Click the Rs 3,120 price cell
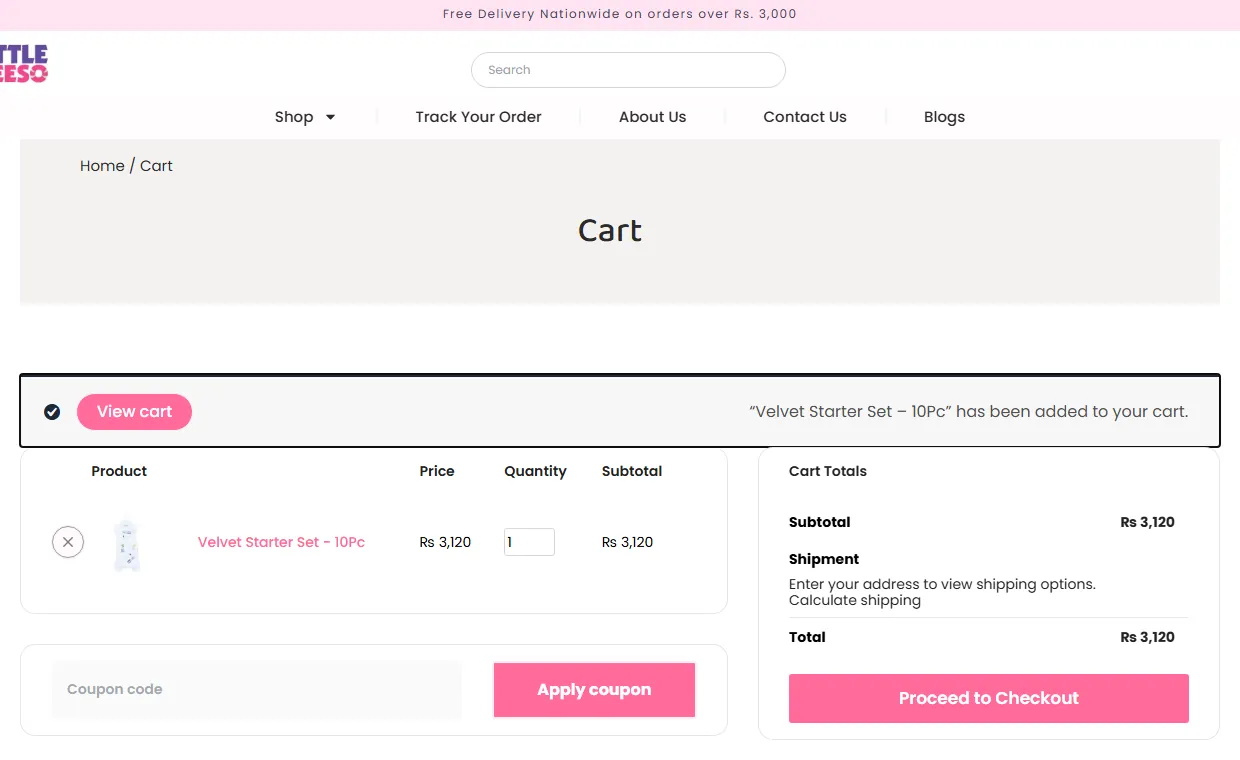This screenshot has height=760, width=1240. (x=445, y=542)
